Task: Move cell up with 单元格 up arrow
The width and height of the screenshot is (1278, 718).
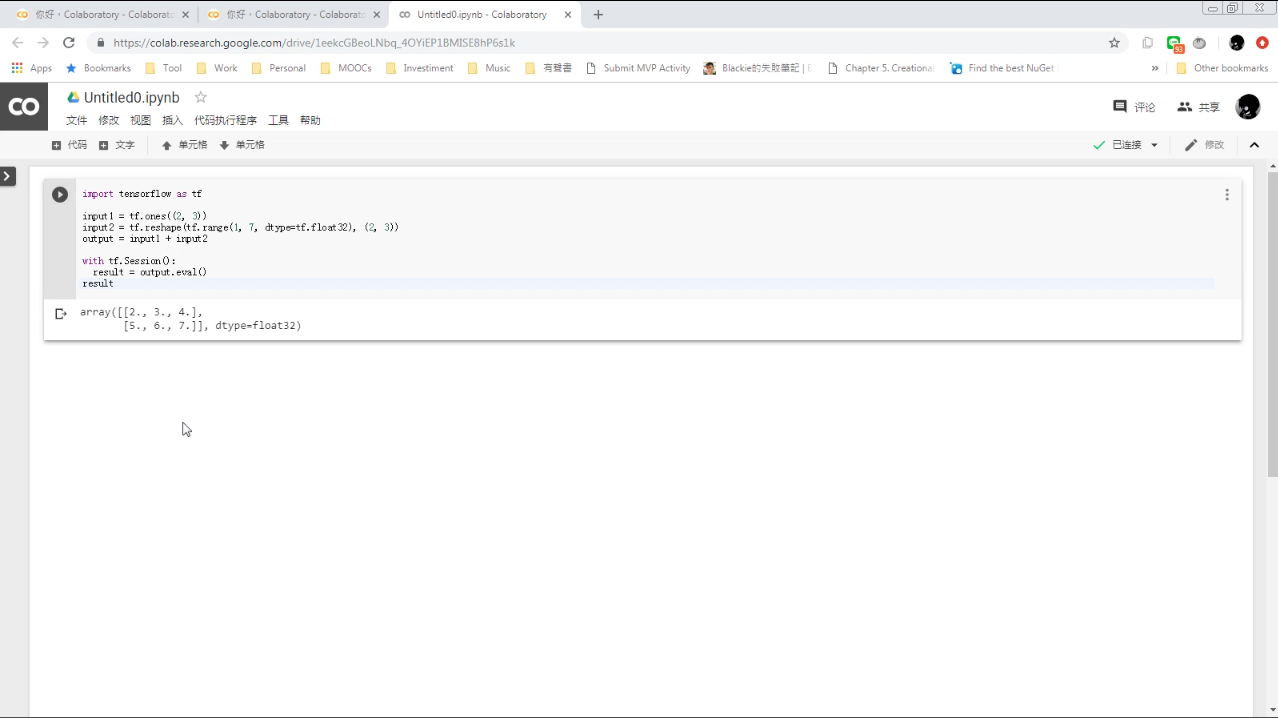Action: point(185,145)
